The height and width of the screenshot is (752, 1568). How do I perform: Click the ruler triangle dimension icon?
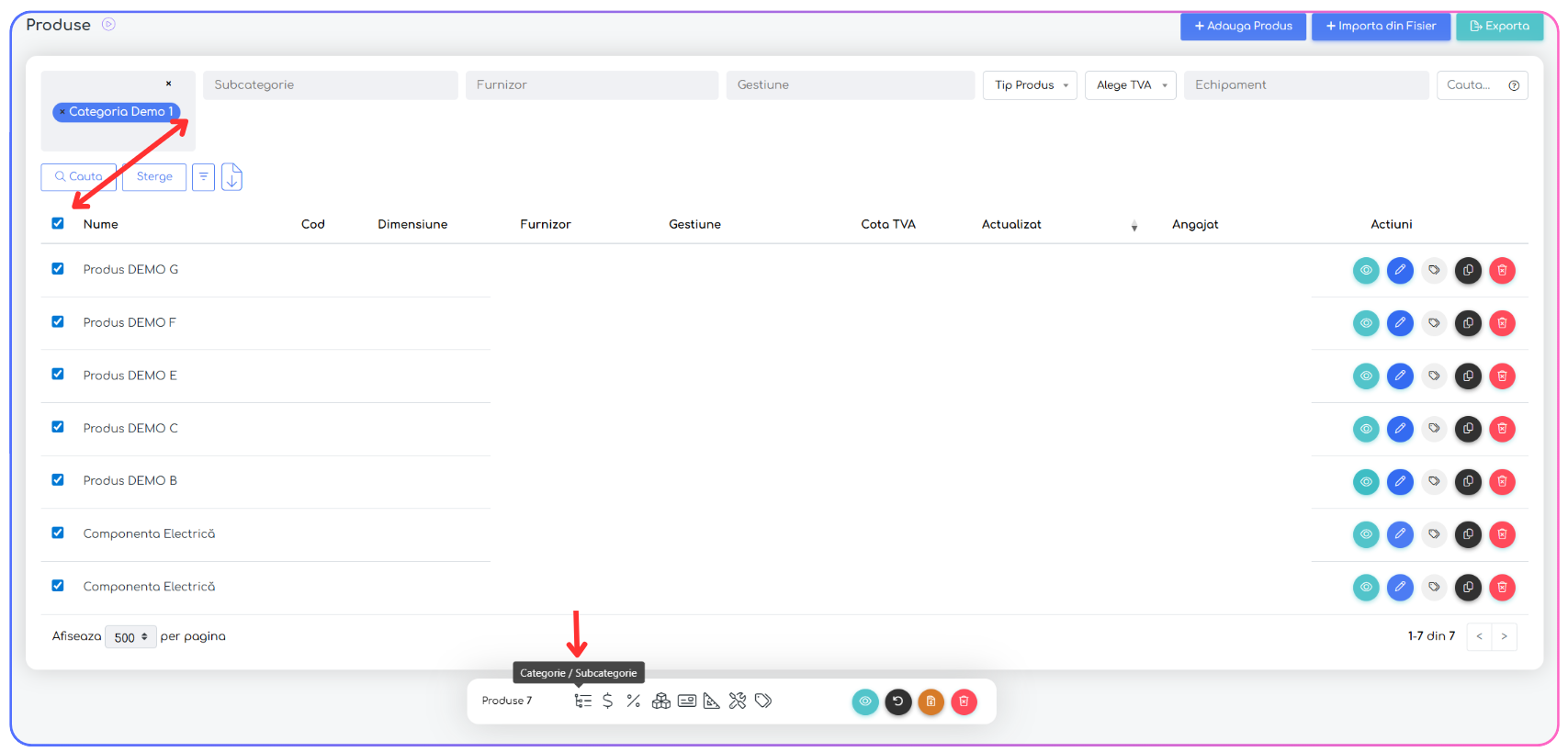tap(711, 701)
